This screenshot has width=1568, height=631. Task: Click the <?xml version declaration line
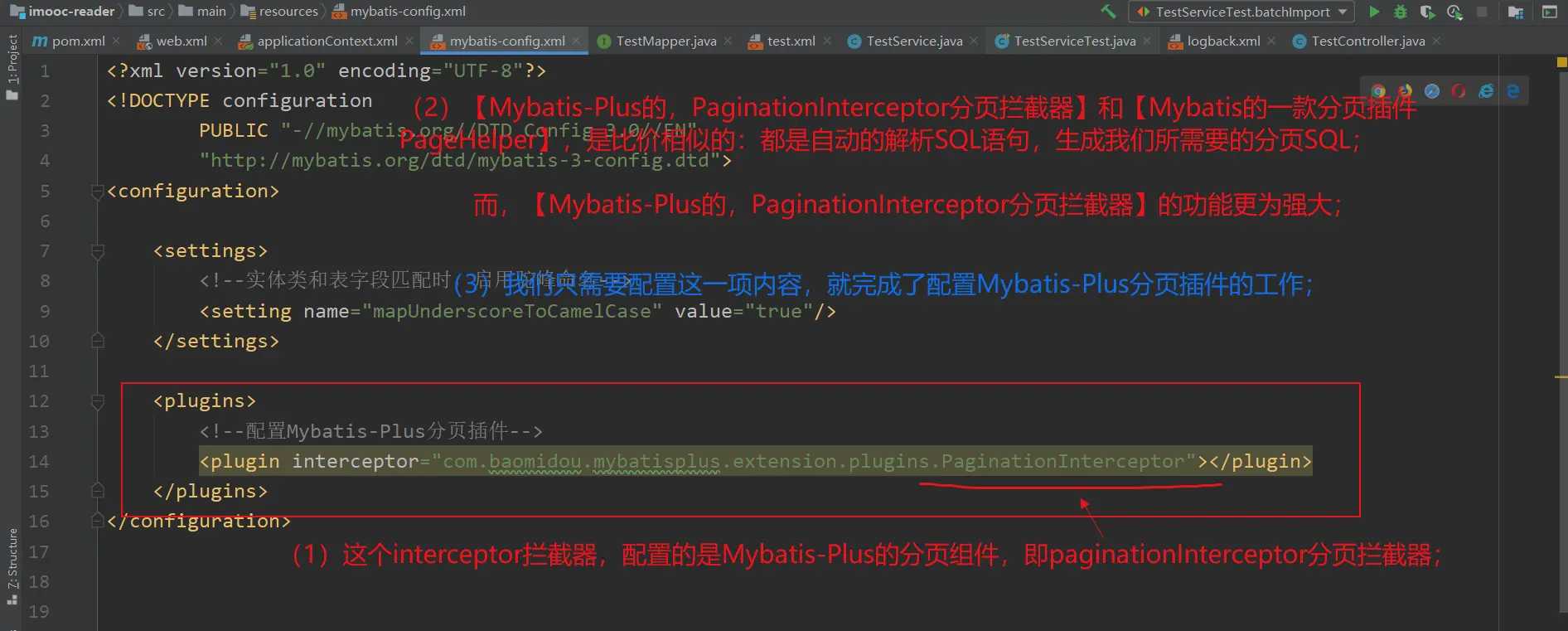pos(327,71)
